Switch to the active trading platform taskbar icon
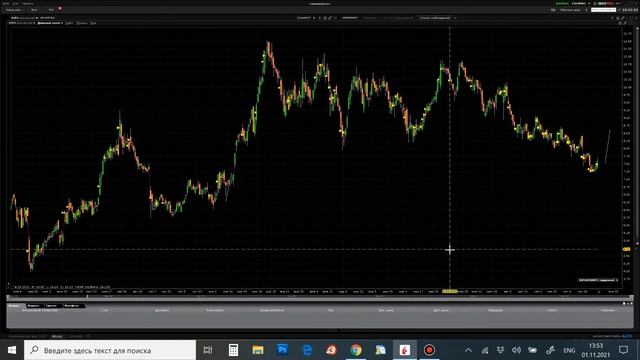This screenshot has height=360, width=640. tap(405, 350)
